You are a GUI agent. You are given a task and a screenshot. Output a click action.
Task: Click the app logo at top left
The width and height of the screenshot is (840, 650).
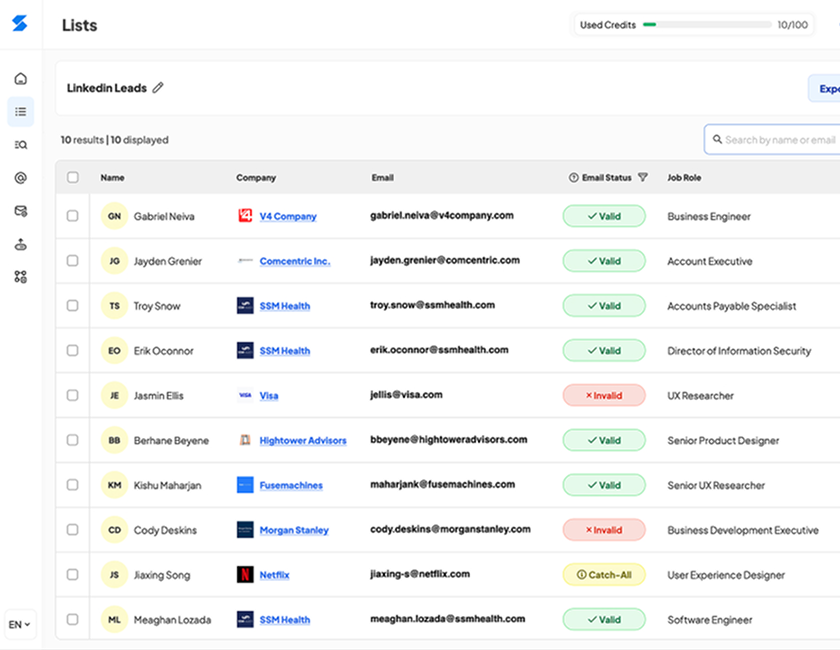point(20,23)
